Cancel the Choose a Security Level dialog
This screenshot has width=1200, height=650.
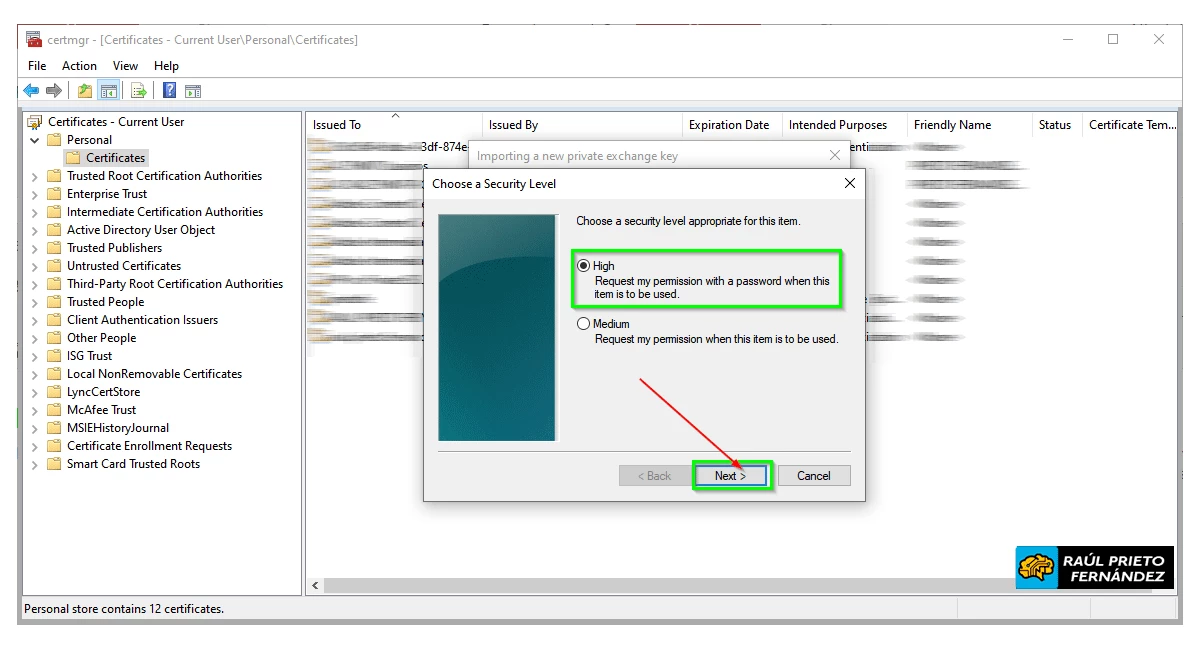[813, 476]
